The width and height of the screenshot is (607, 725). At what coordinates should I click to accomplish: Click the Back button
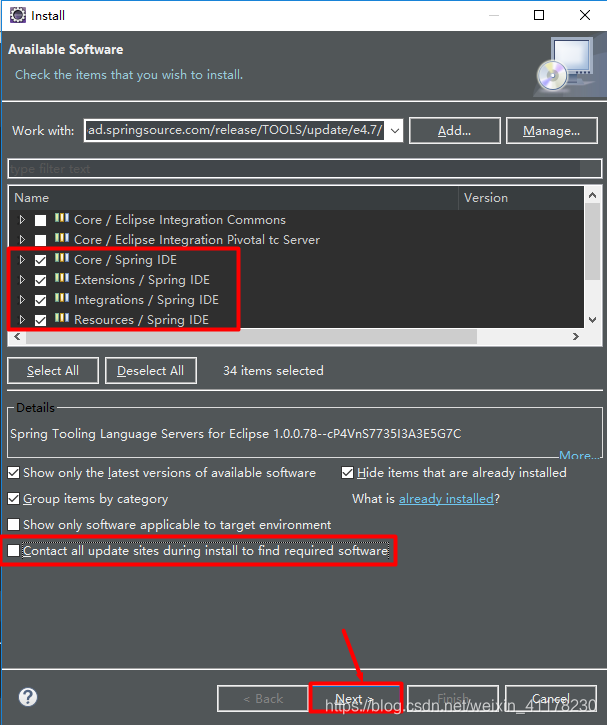point(263,698)
